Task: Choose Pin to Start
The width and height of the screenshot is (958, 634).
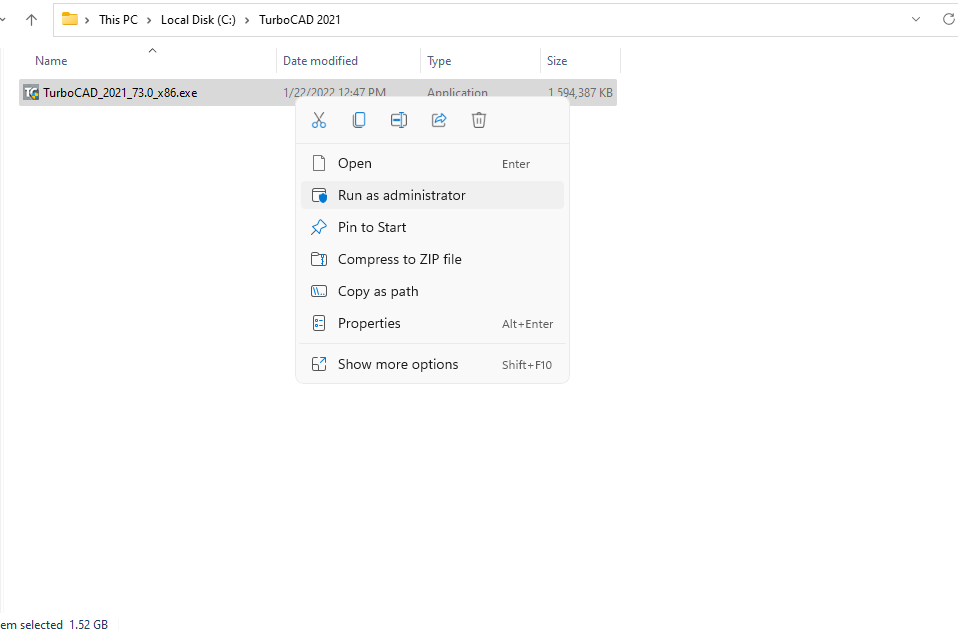Action: tap(433, 227)
